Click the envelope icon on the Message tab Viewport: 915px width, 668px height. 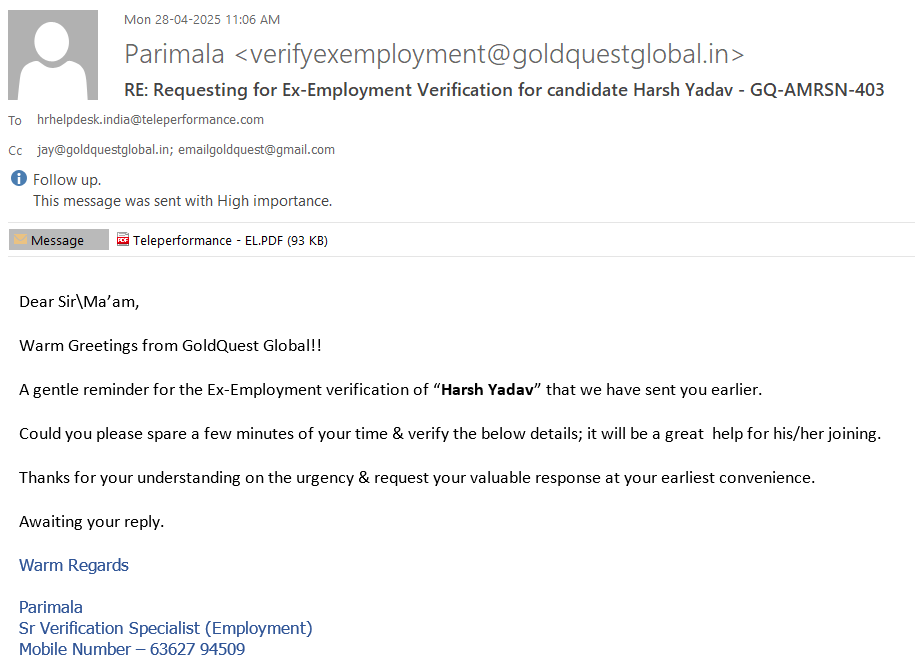(20, 240)
